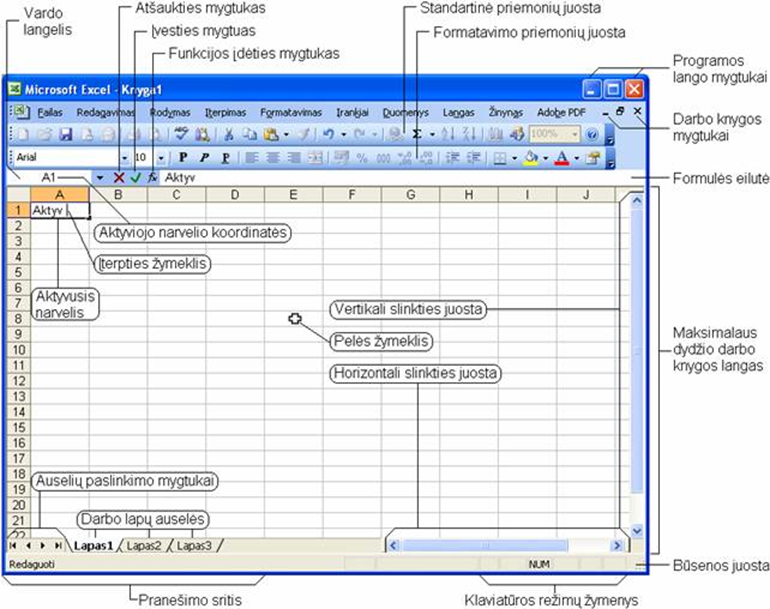The image size is (770, 609).
Task: Expand the Arial font name dropdown
Action: pyautogui.click(x=124, y=158)
